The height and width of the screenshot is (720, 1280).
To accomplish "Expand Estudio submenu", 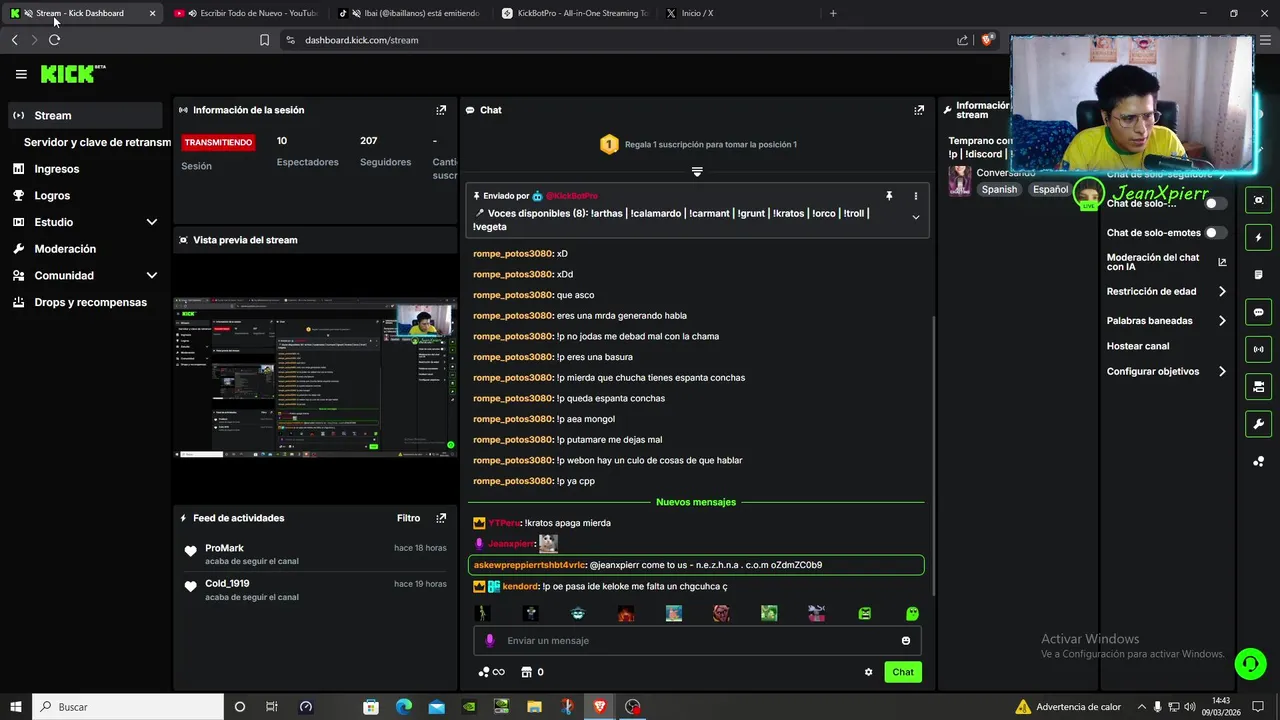I will [152, 222].
